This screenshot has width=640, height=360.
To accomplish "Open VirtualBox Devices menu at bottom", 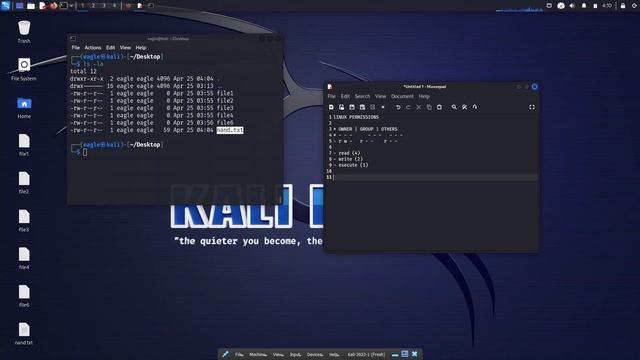I will pos(315,354).
